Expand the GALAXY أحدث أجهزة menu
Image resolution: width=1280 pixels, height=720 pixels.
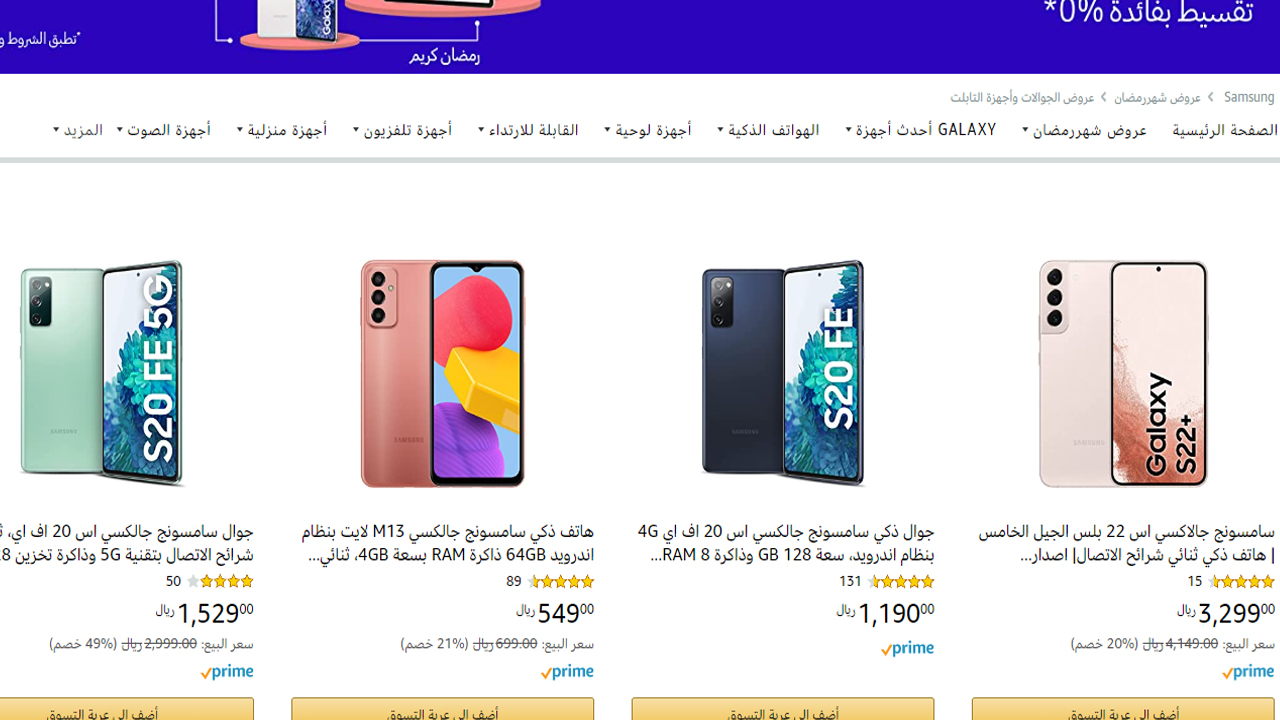[921, 130]
